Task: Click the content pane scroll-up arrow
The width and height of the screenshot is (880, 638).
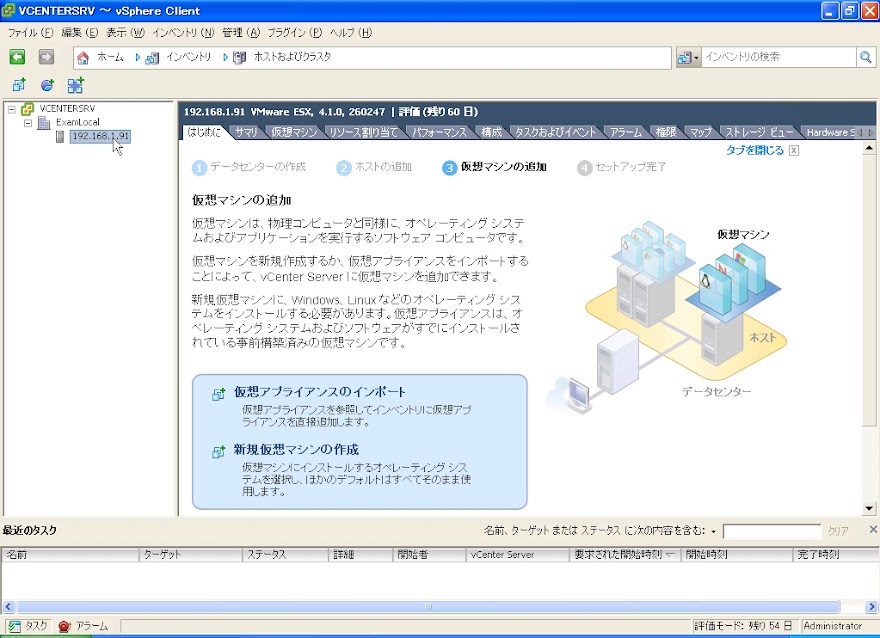Action: pos(869,148)
